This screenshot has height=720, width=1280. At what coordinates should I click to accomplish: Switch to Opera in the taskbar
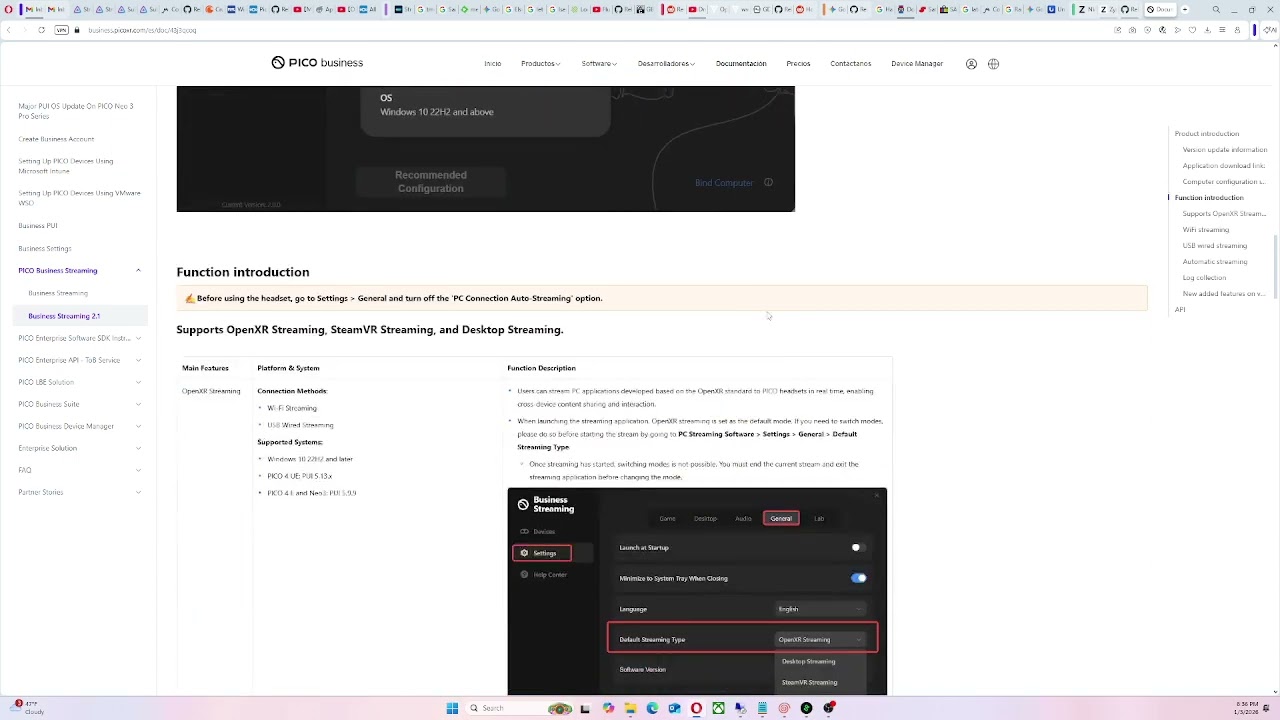(696, 708)
